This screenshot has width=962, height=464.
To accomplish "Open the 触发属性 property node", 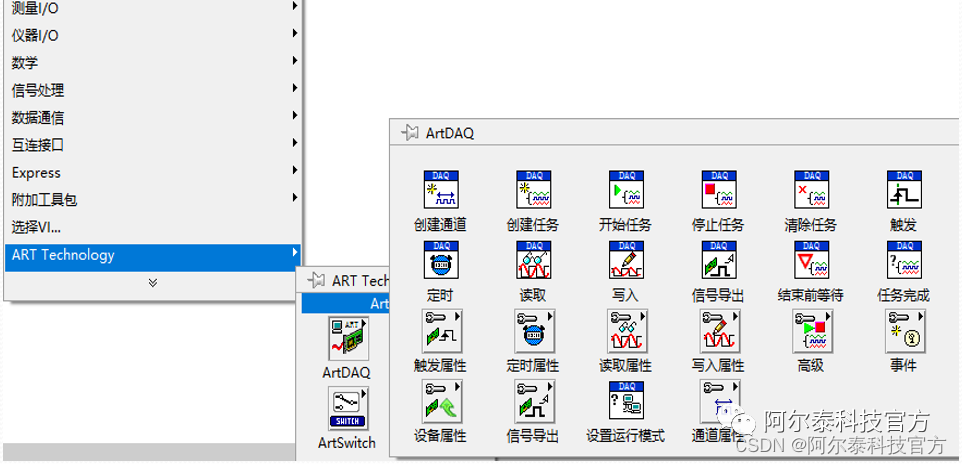I will click(442, 330).
